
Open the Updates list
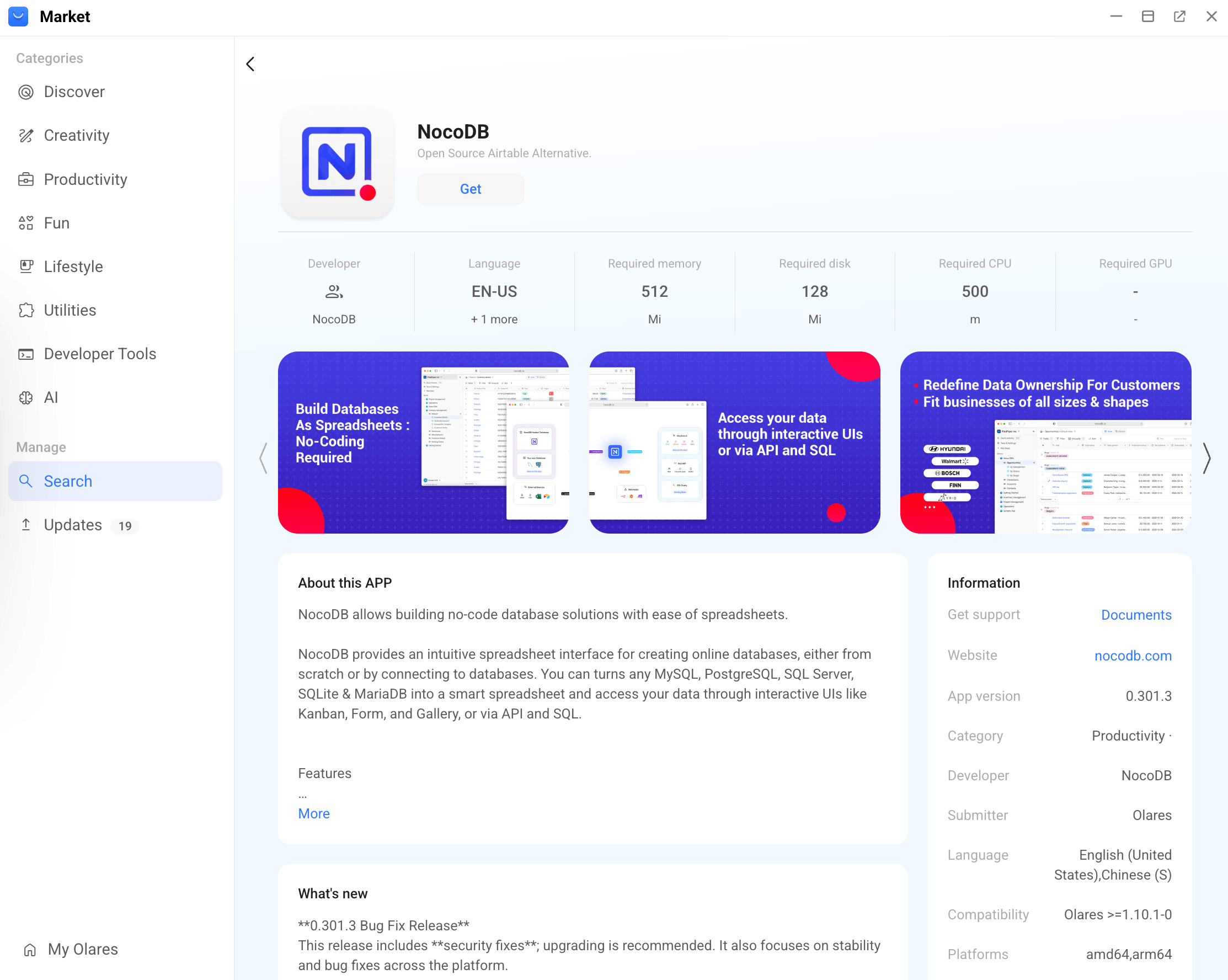(116, 525)
